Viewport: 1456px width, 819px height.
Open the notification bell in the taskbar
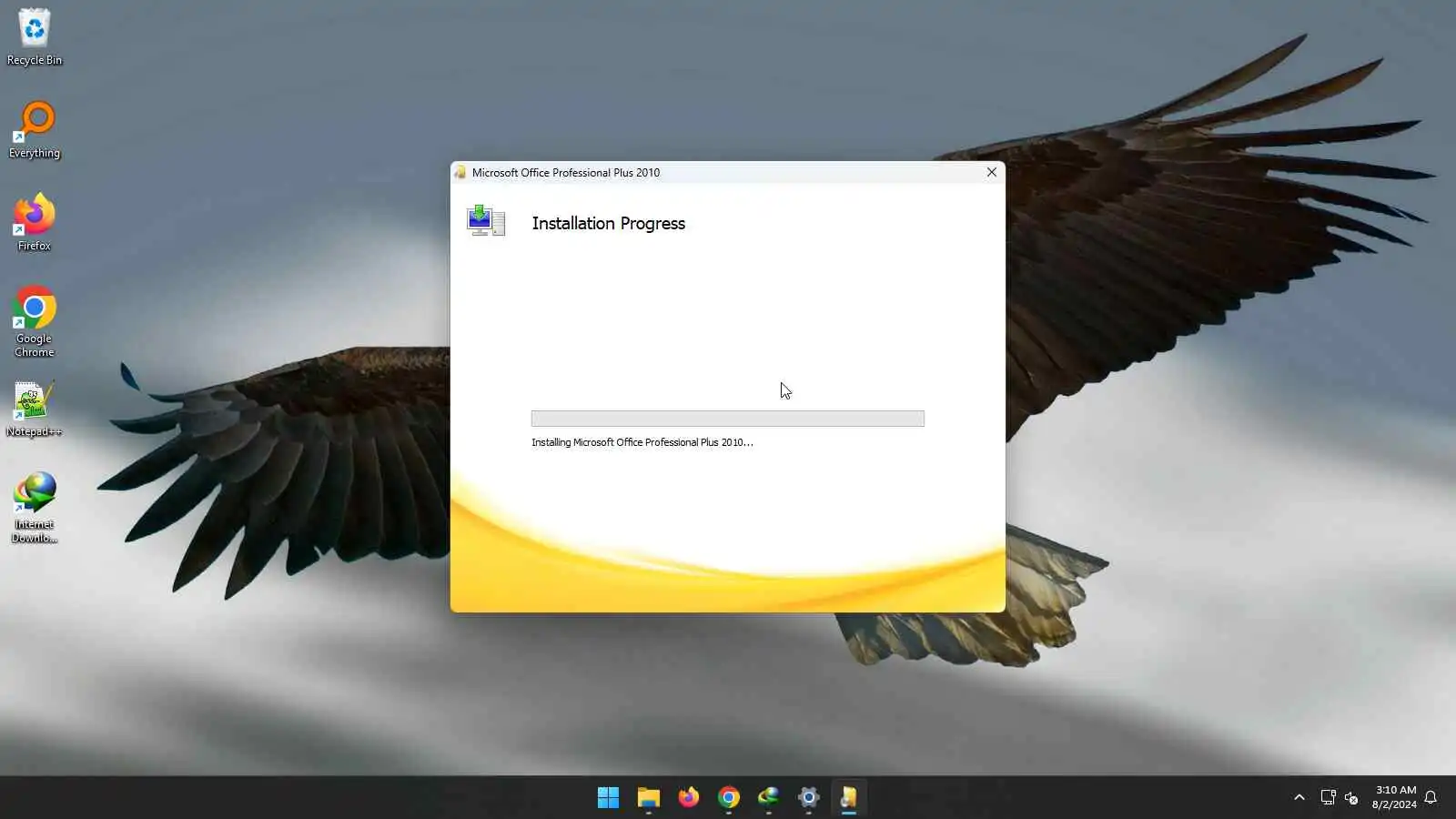[x=1431, y=798]
